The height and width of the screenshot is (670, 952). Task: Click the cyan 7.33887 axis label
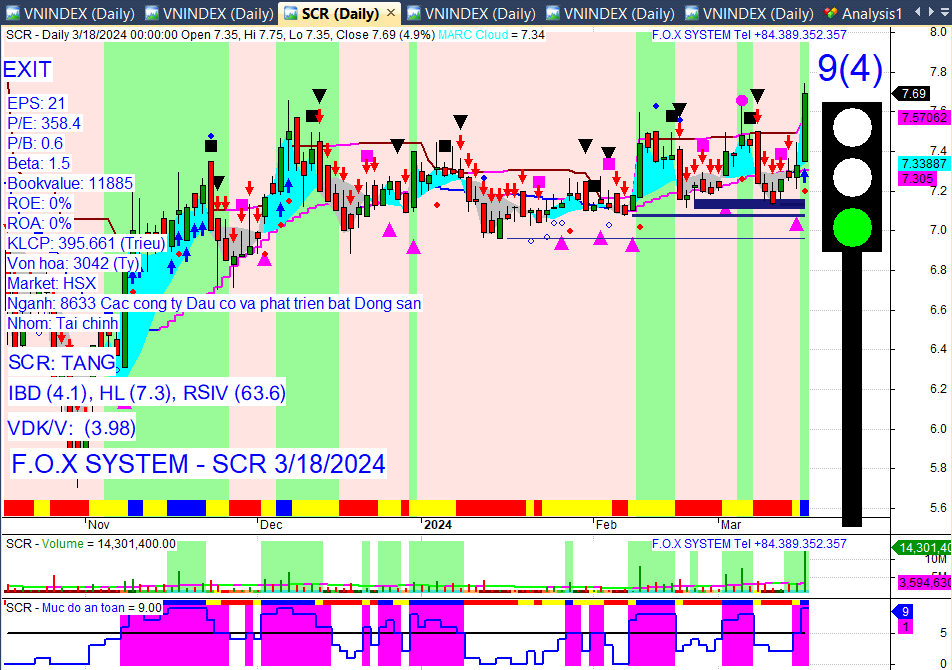tap(924, 164)
